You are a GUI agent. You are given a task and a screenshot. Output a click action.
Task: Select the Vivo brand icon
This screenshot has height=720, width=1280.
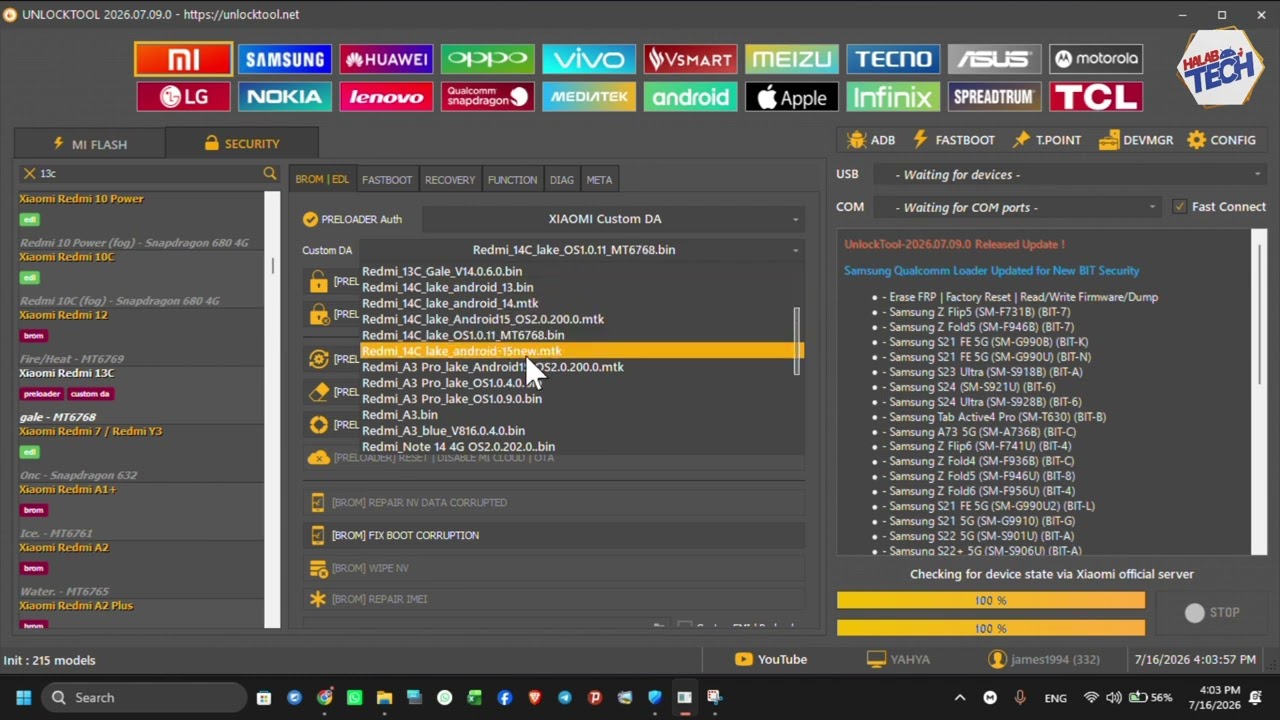pos(589,59)
